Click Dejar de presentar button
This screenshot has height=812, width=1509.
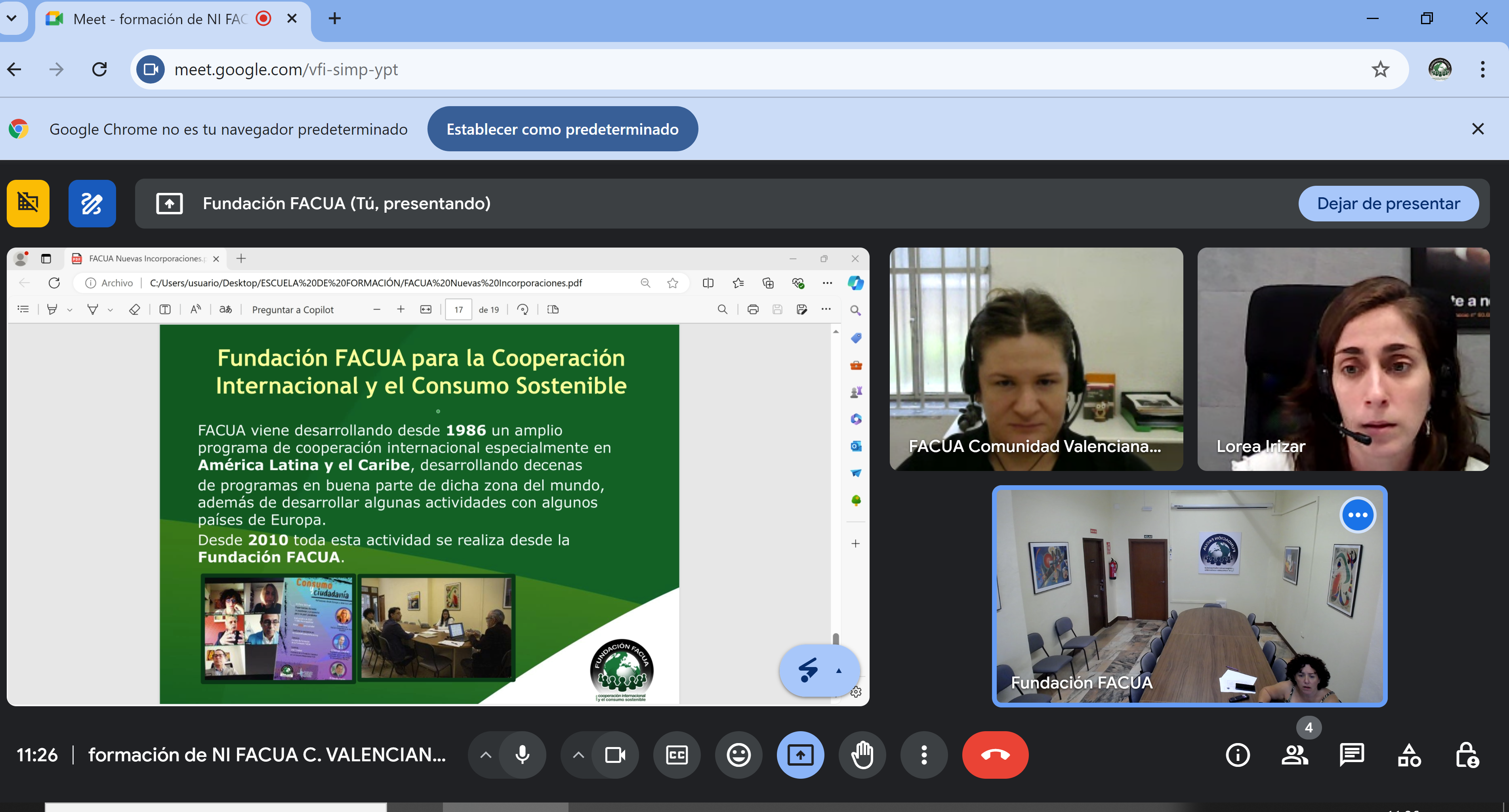[1388, 203]
